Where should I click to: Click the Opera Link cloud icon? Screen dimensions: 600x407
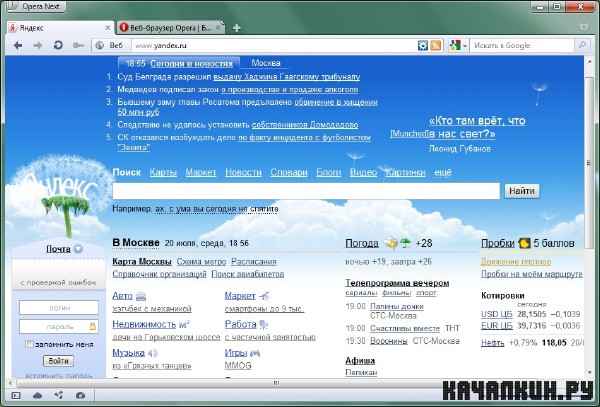pos(37,396)
